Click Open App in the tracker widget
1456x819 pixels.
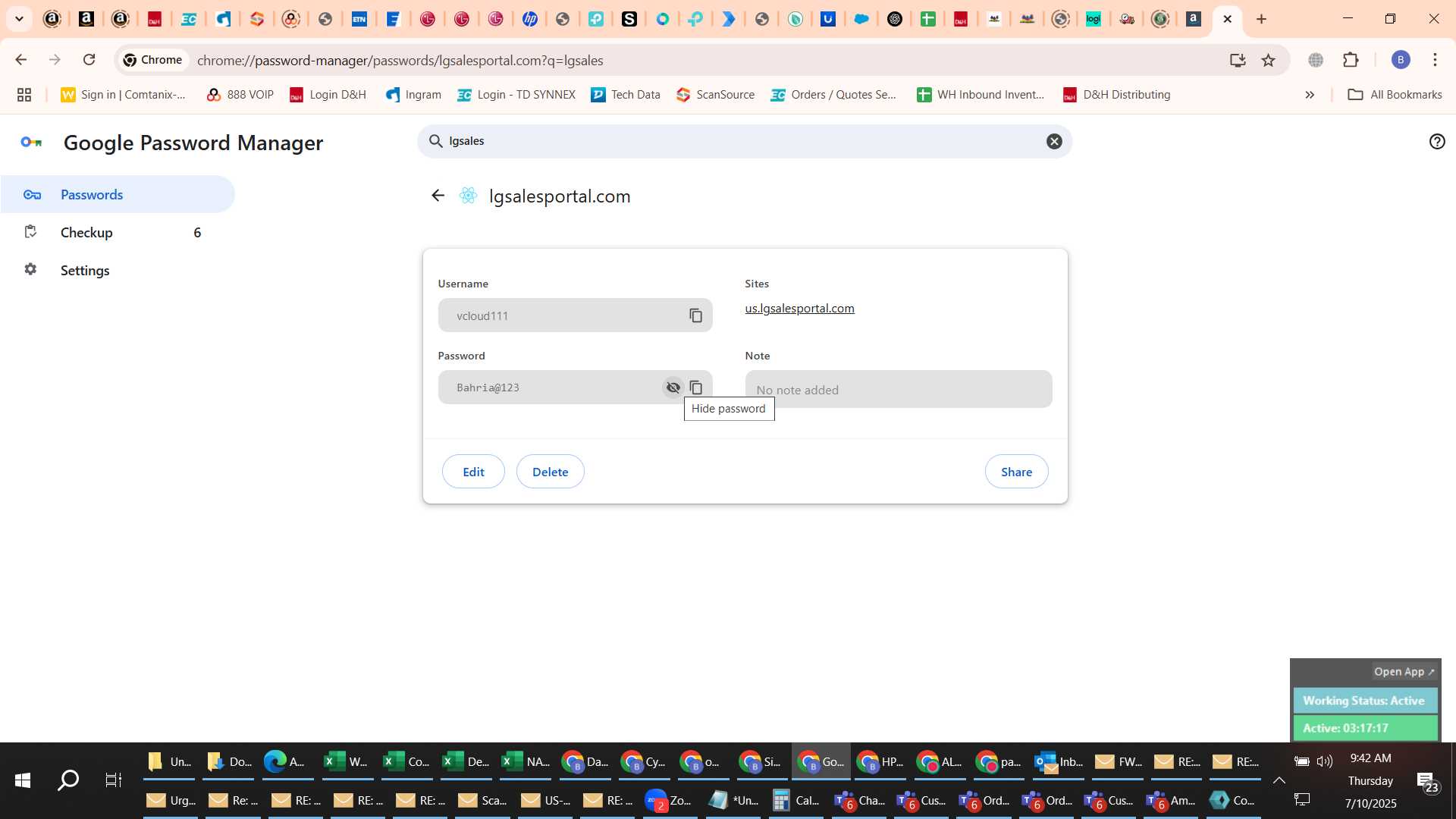(x=1404, y=672)
